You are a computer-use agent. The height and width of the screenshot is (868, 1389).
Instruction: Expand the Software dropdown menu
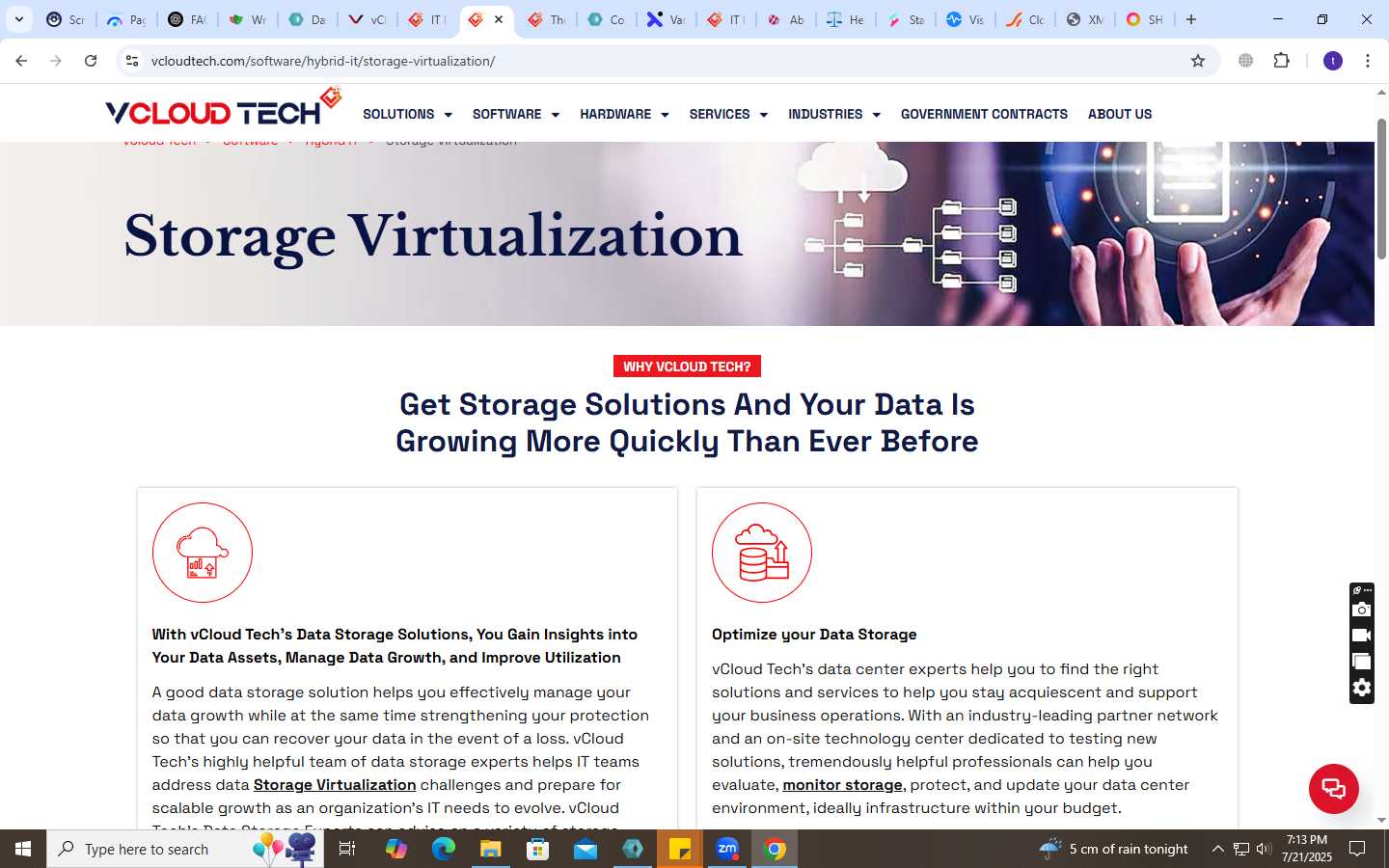515,114
